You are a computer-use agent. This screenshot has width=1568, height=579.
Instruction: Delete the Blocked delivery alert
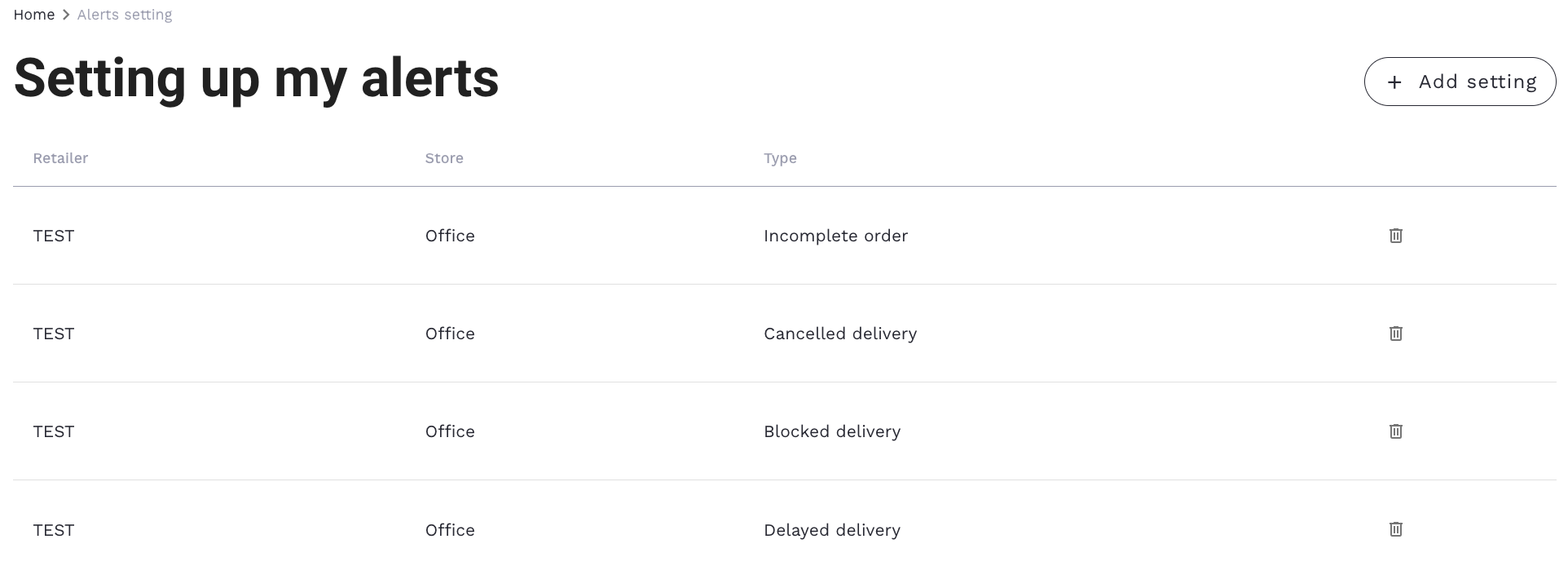(x=1395, y=431)
